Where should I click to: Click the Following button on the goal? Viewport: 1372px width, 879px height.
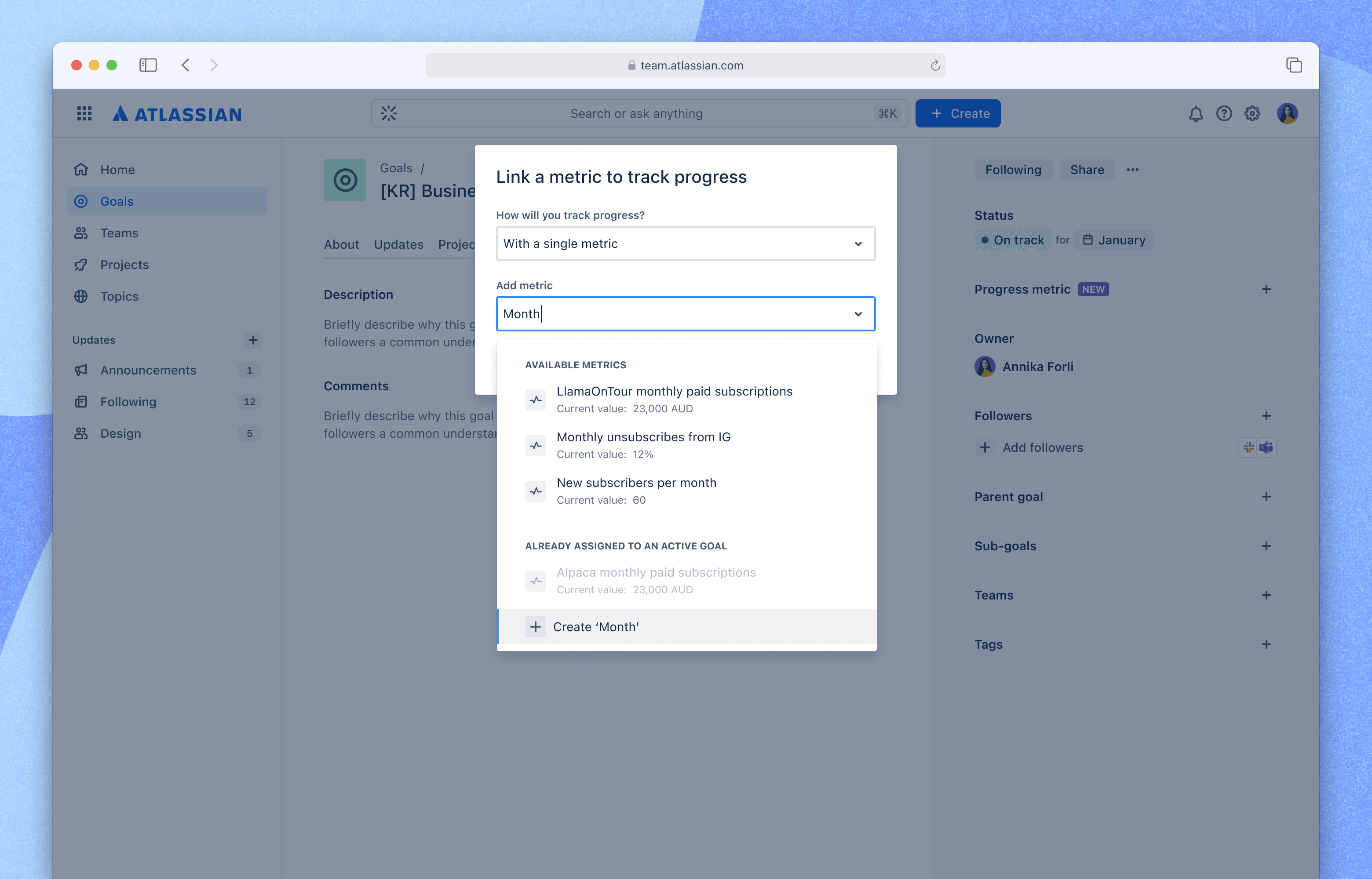click(1013, 170)
